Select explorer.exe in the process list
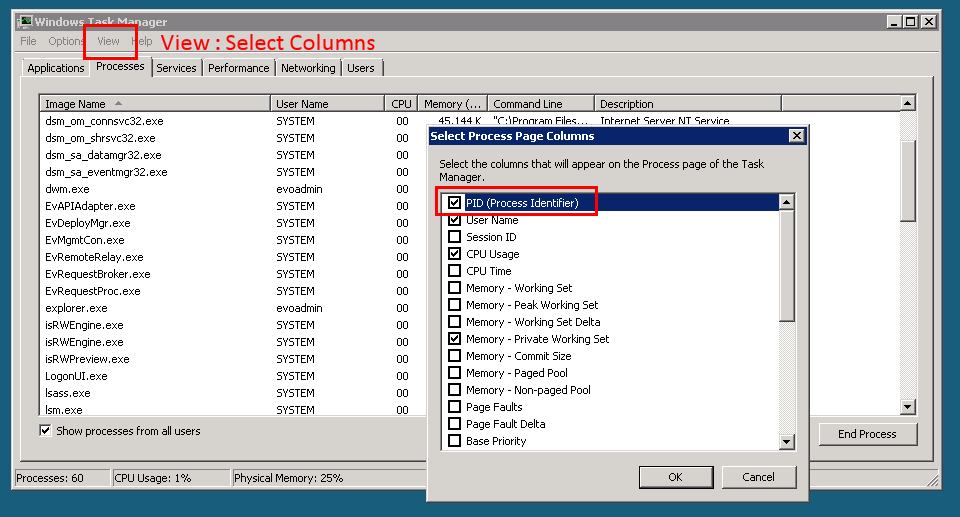Image resolution: width=960 pixels, height=517 pixels. 76,308
